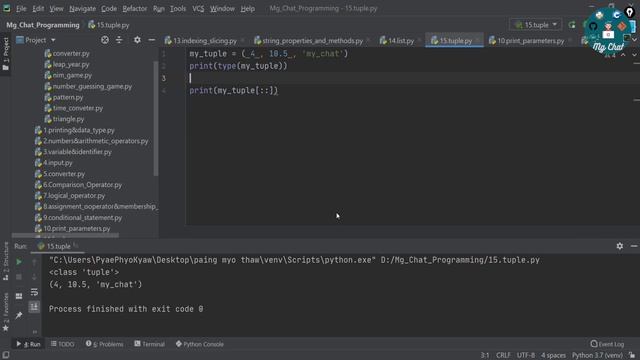Switch to the 14.list.py editor tab
The width and height of the screenshot is (640, 360).
coord(397,40)
